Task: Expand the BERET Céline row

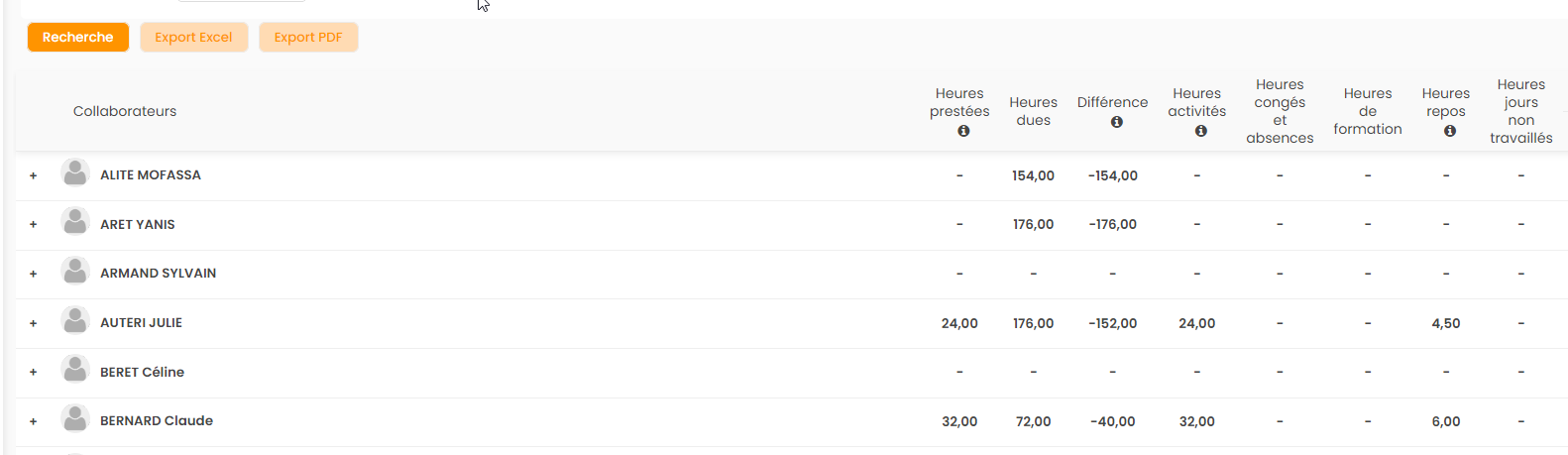Action: (x=34, y=373)
